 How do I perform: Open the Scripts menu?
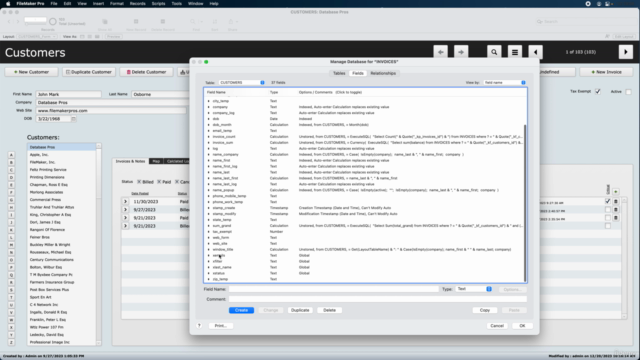[158, 4]
